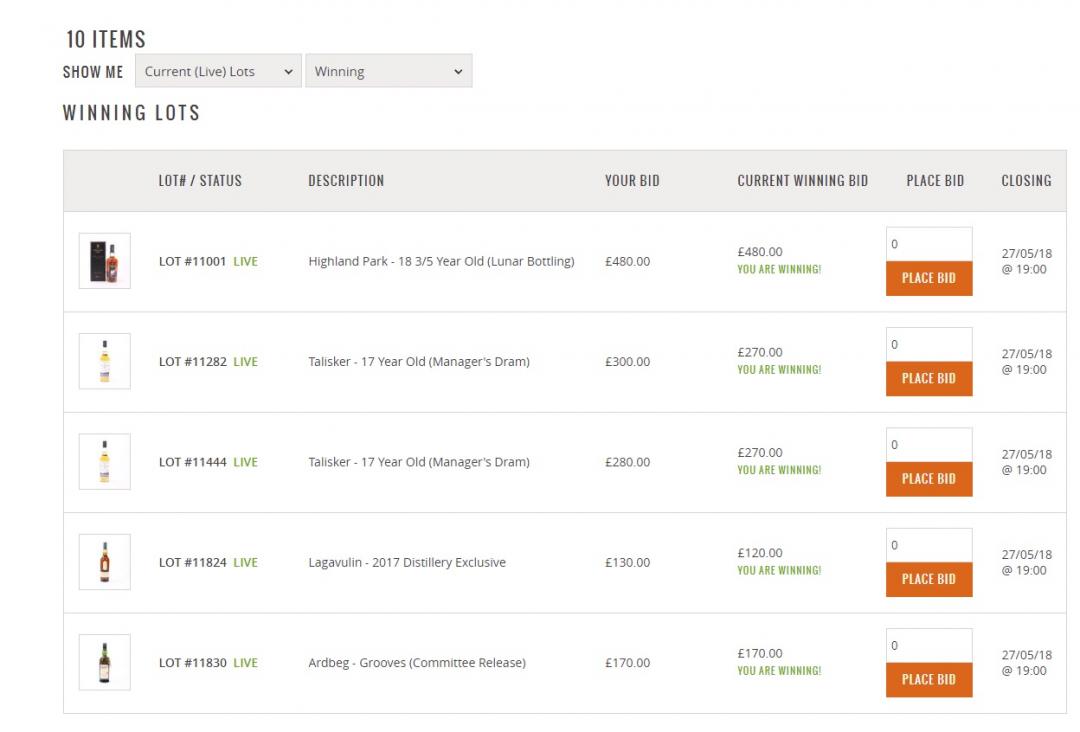Click the Talisker lot 11282 bottle thumbnail
The image size is (1080, 732).
click(104, 361)
